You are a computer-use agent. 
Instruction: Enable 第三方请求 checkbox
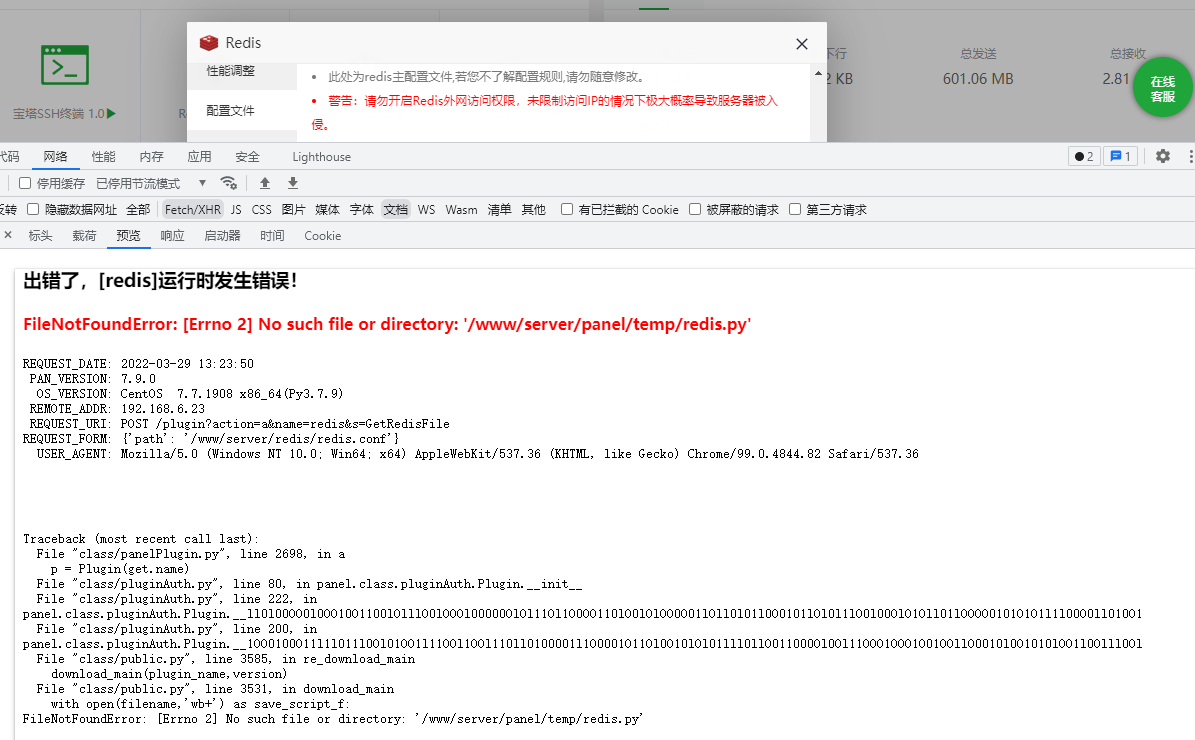795,209
